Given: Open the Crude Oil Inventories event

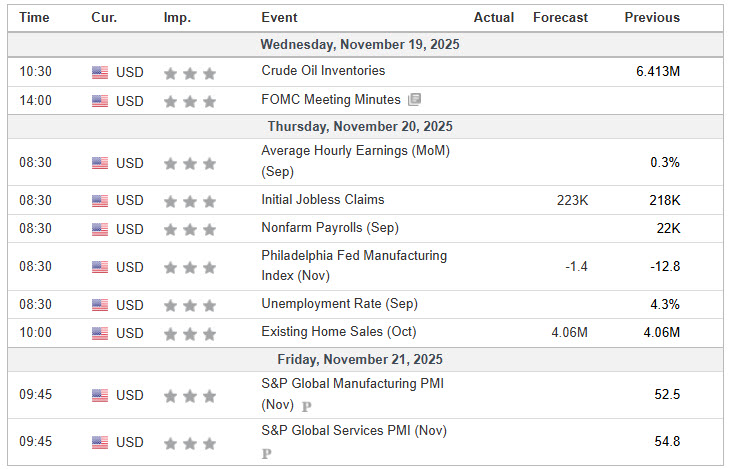Looking at the screenshot, I should click(323, 71).
